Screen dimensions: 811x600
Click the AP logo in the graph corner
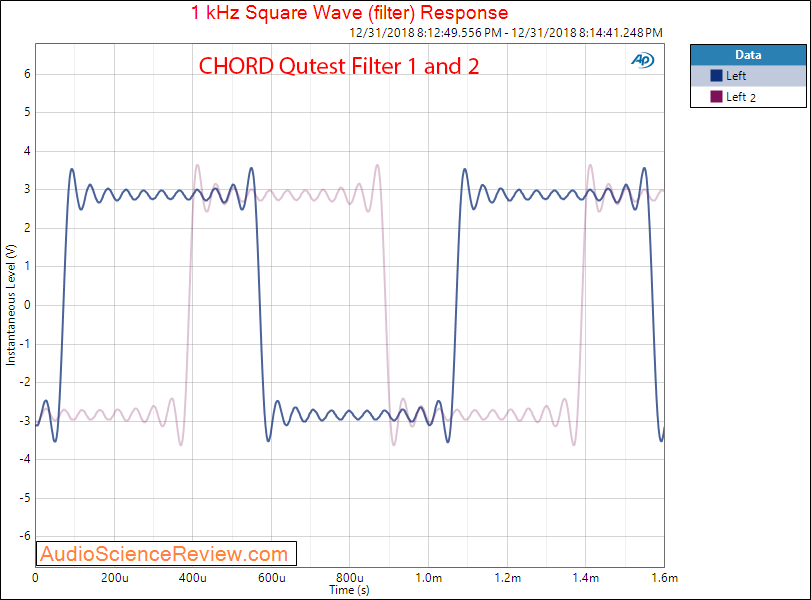(642, 61)
